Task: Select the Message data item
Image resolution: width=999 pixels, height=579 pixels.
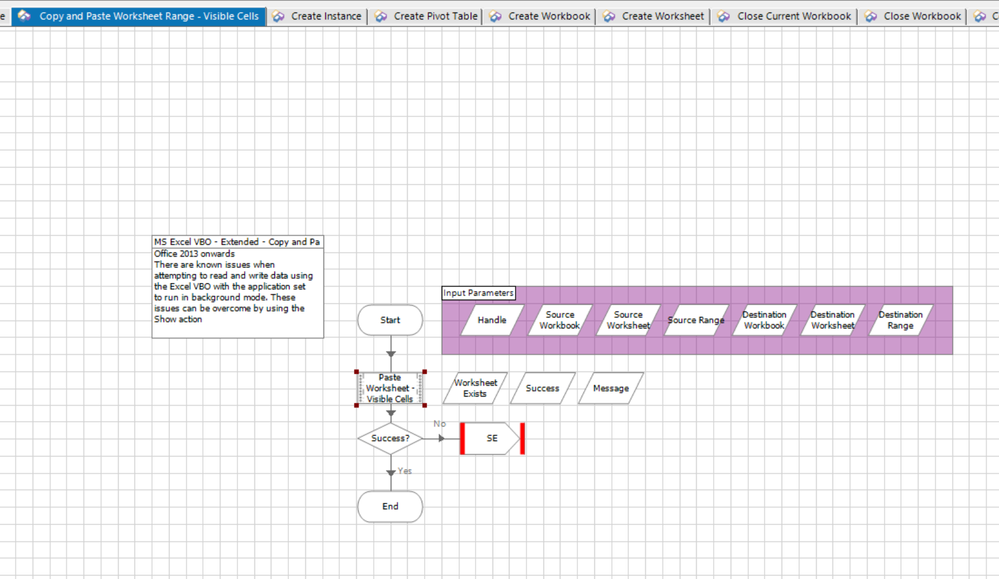Action: pos(611,388)
